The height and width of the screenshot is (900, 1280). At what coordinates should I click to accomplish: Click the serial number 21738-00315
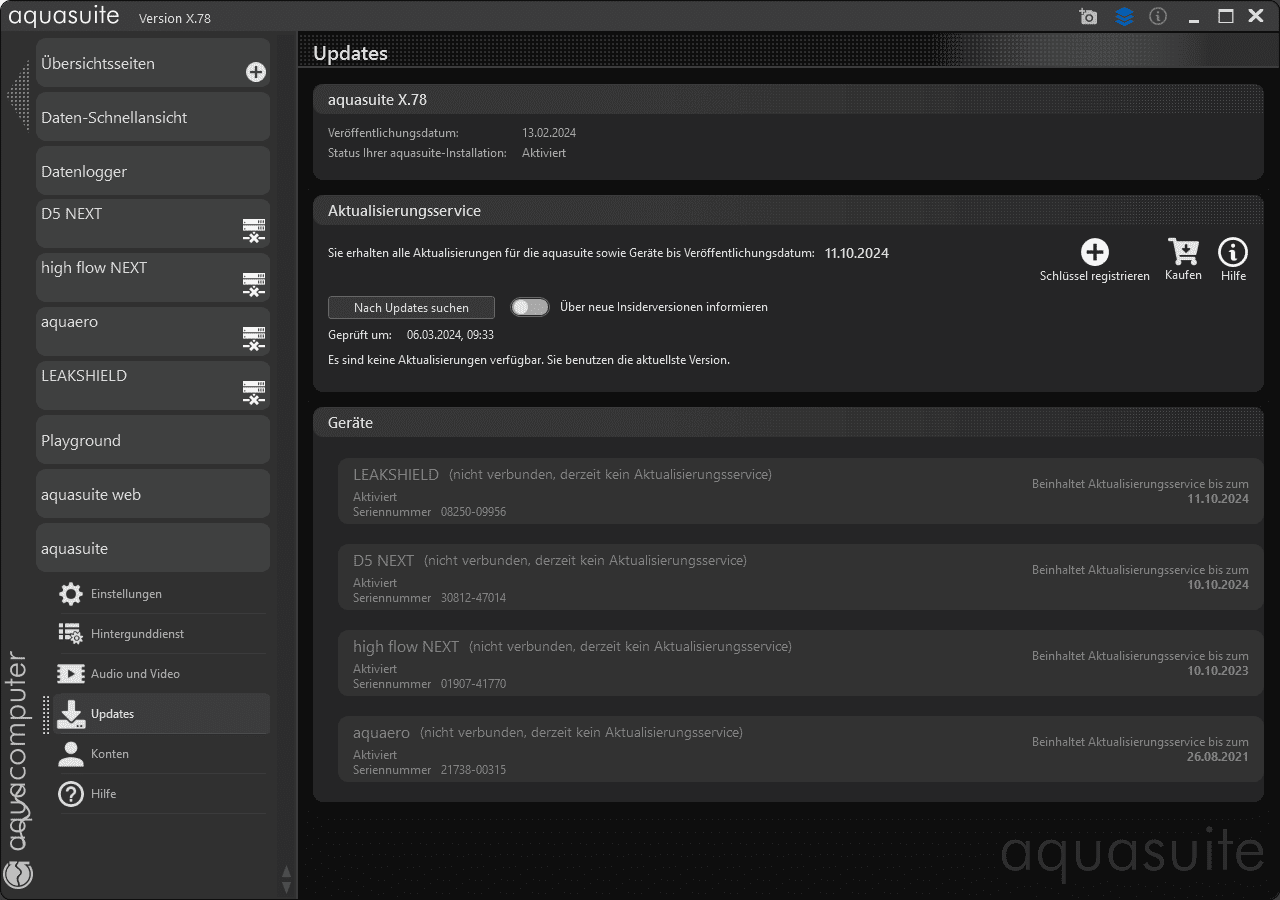tap(473, 770)
